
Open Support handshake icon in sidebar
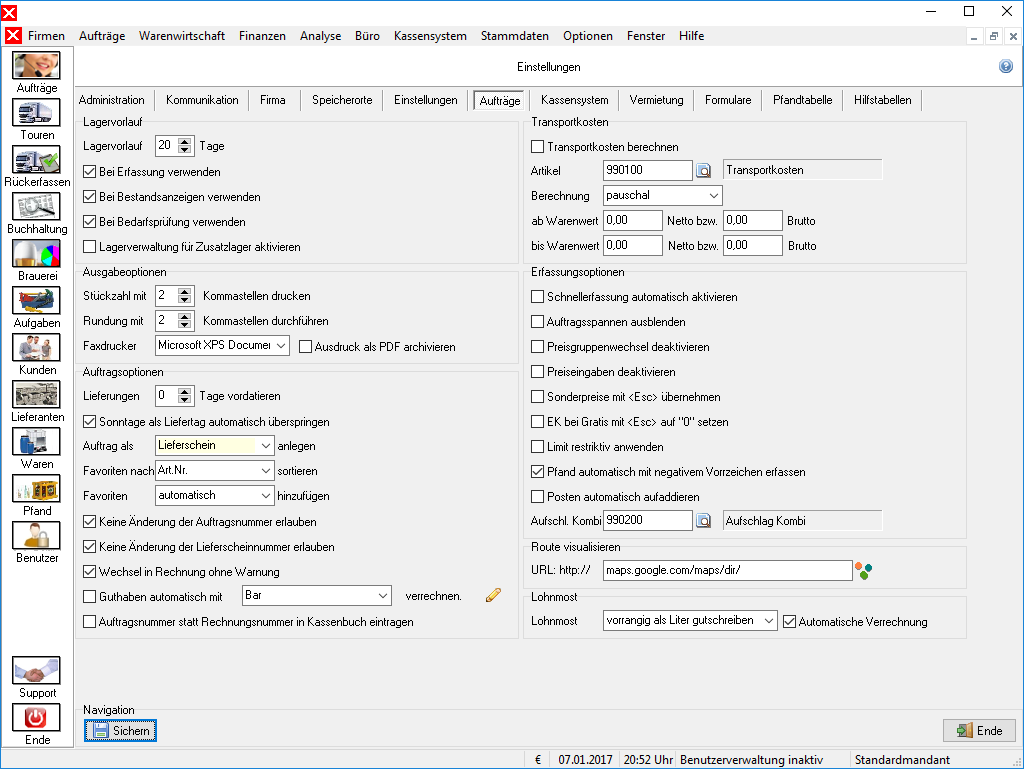click(37, 670)
